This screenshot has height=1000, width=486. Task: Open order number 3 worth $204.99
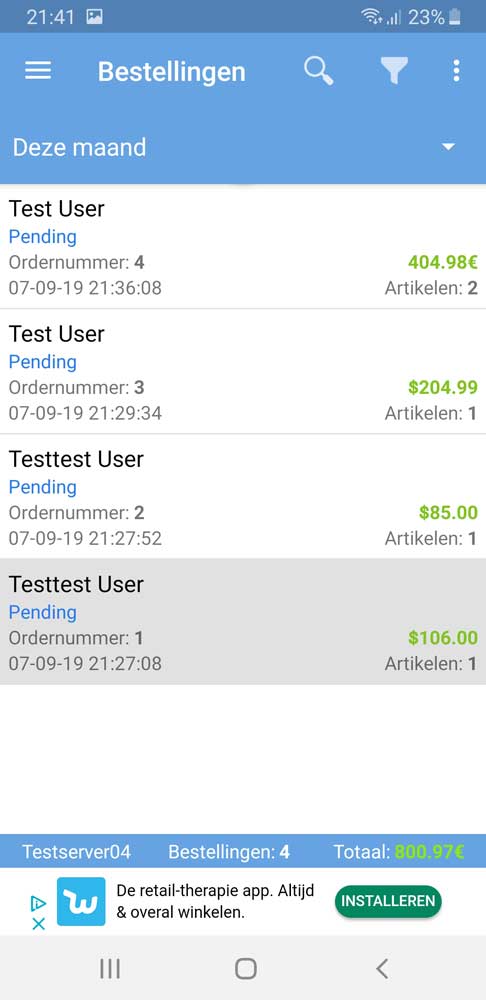tap(243, 372)
